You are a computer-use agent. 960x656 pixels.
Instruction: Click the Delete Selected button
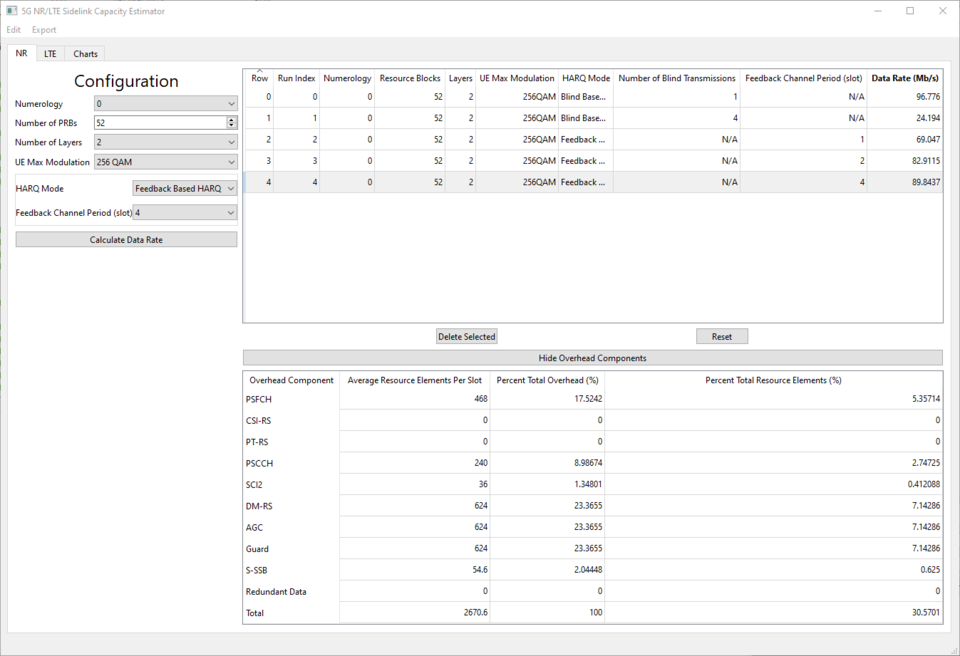tap(466, 336)
